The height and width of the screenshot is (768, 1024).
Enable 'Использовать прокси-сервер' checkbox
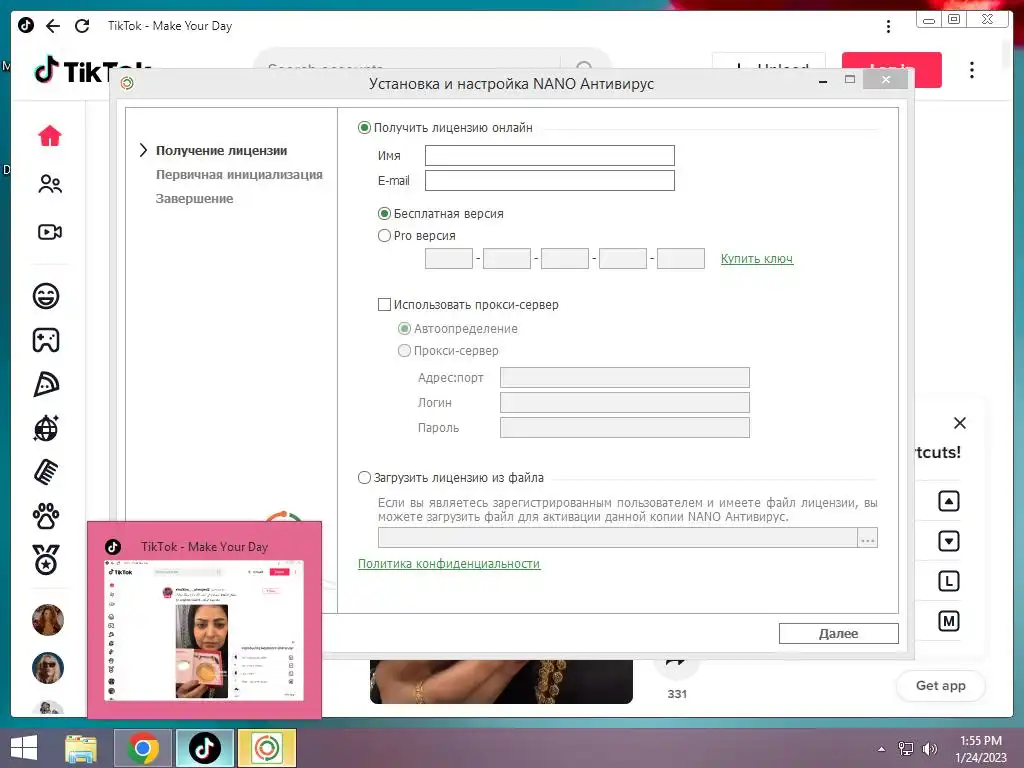385,304
